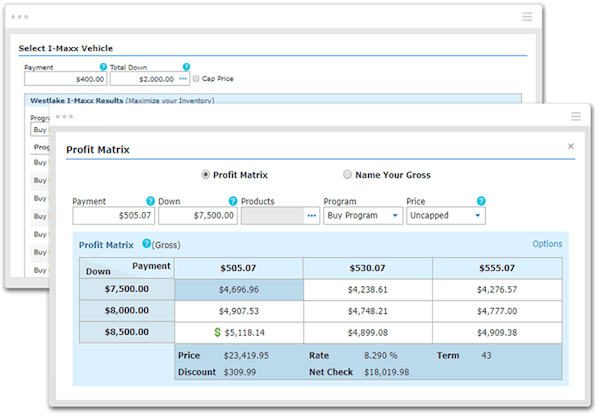Open hamburger menu of the back window
The image size is (600, 416).
[x=527, y=17]
